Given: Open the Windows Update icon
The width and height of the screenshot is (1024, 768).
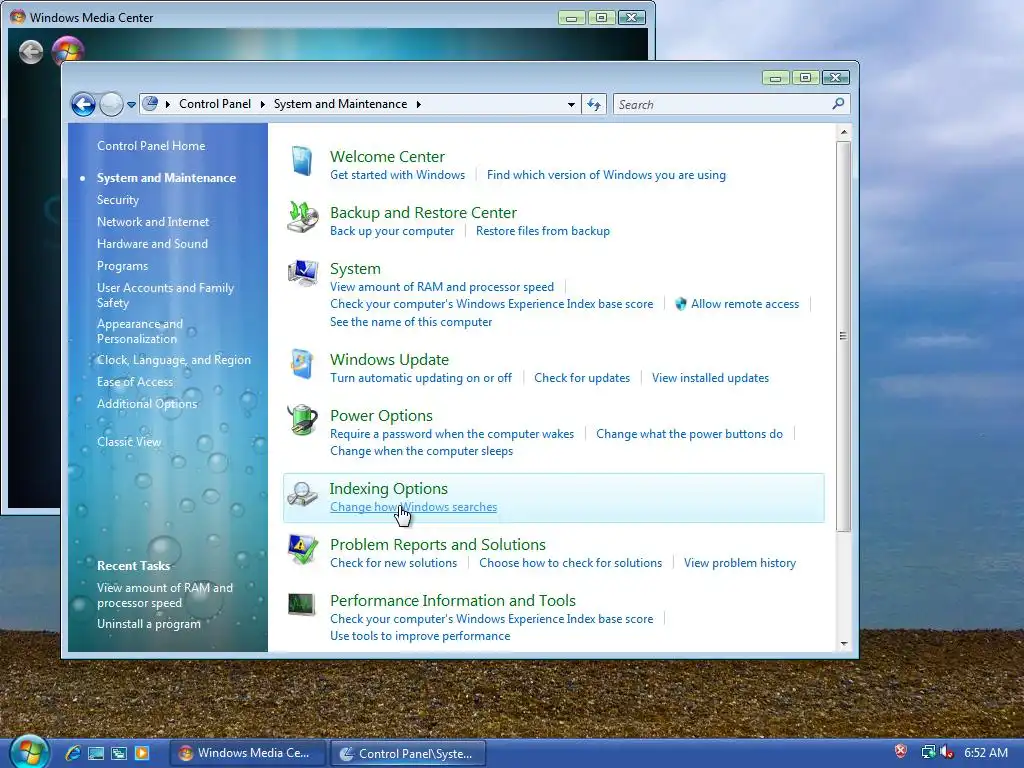Looking at the screenshot, I should (302, 364).
